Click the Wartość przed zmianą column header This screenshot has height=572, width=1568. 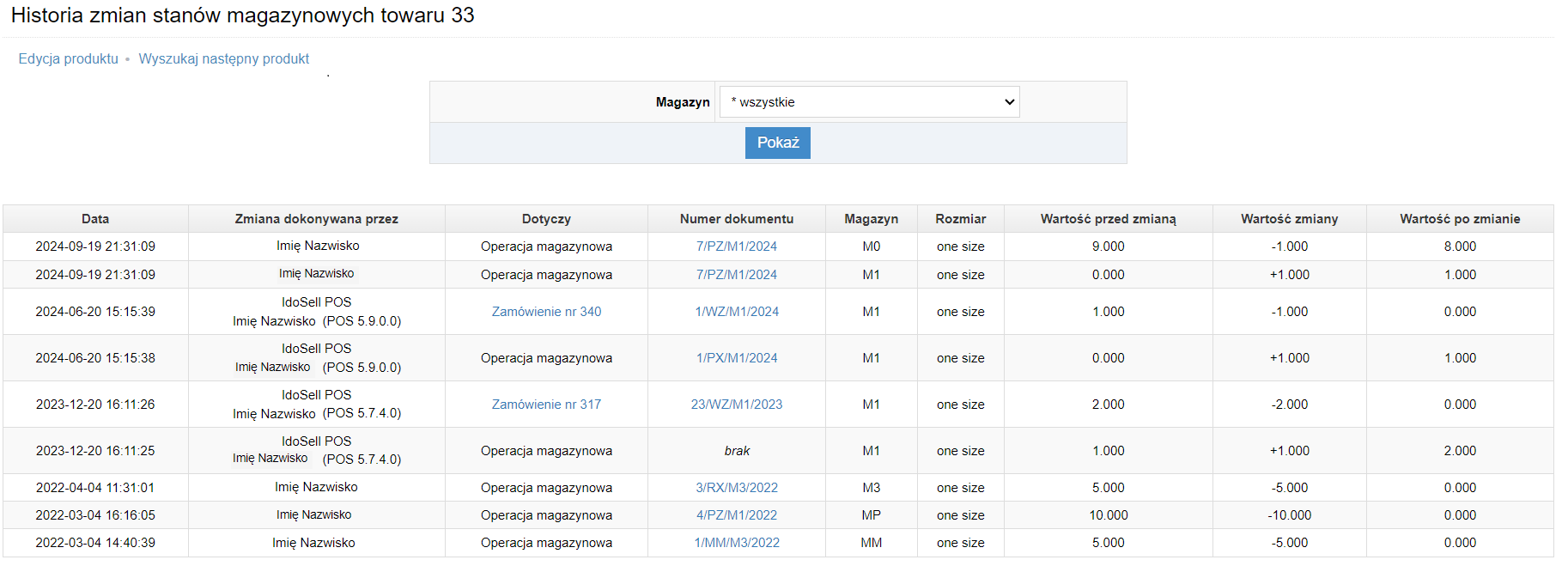tap(1109, 219)
